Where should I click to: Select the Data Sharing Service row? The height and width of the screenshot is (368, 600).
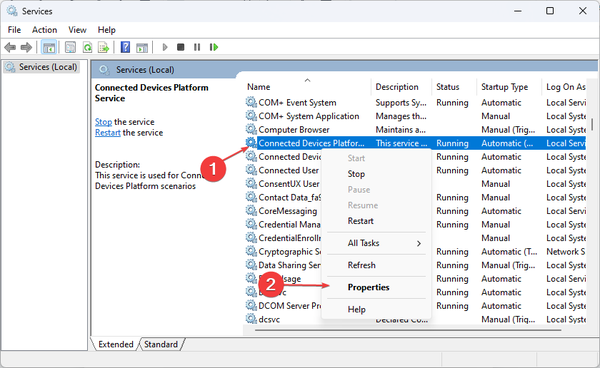click(282, 265)
